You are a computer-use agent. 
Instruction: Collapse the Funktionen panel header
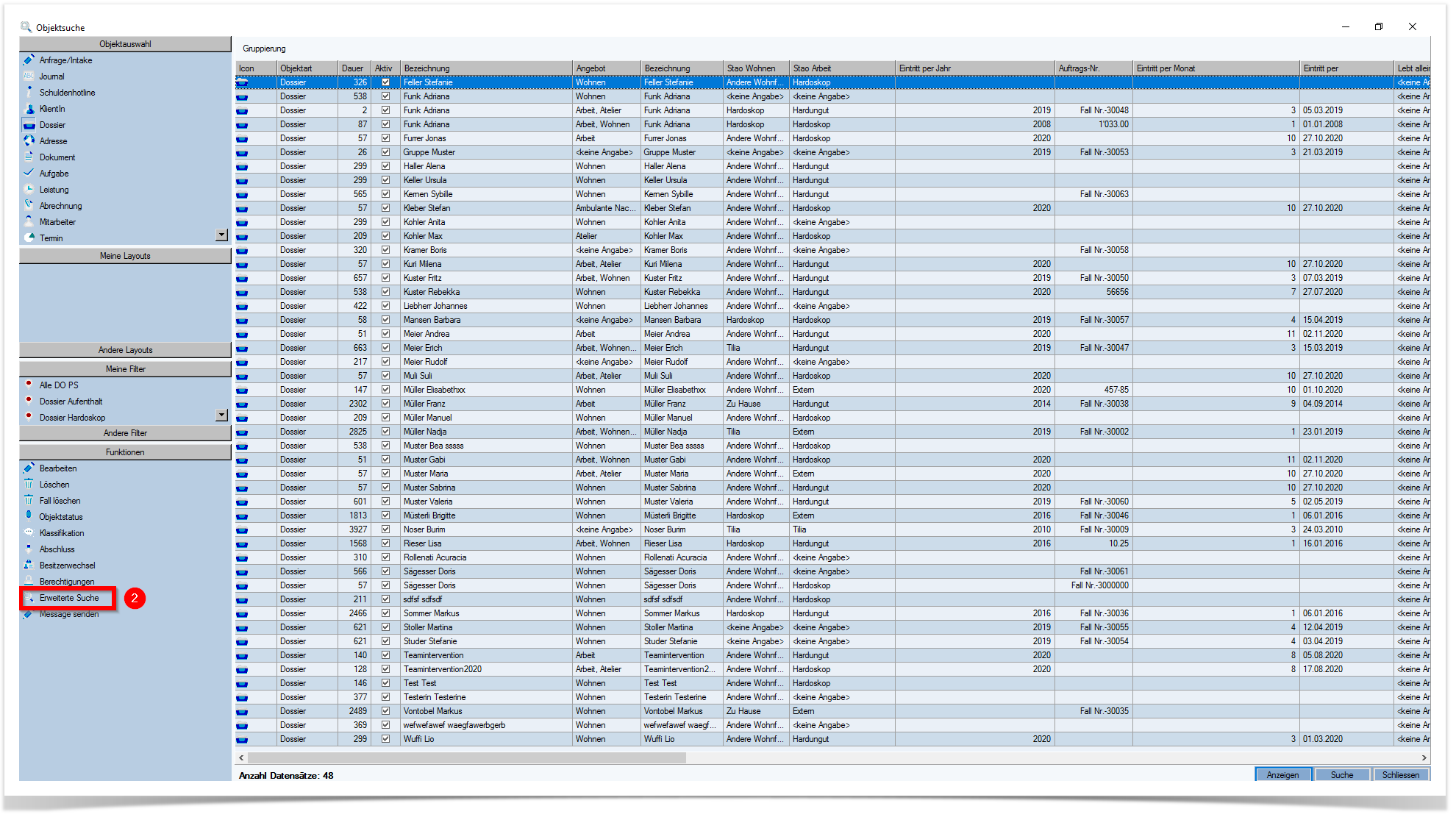[x=125, y=452]
